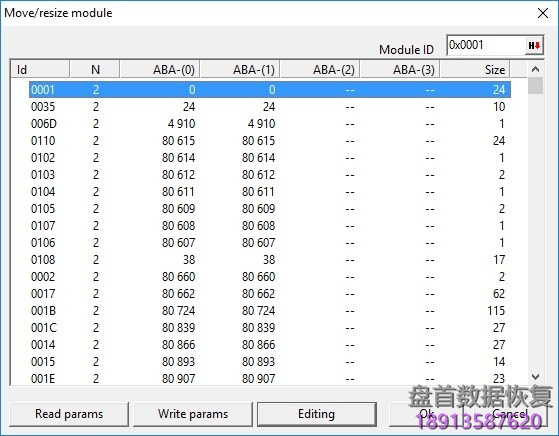559x436 pixels.
Task: Click the Editing button
Action: point(317,414)
